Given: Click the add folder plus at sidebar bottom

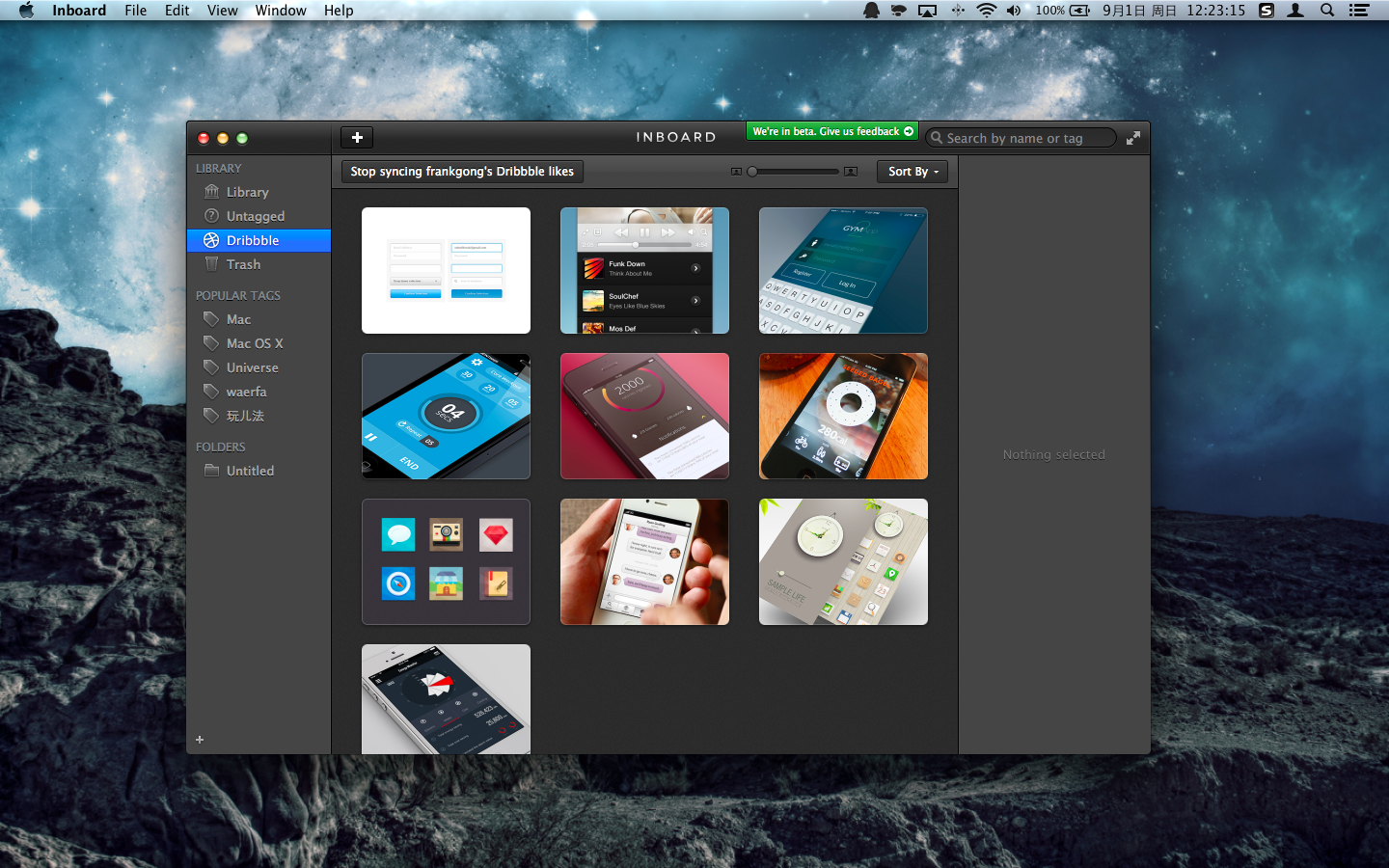Looking at the screenshot, I should pyautogui.click(x=200, y=740).
